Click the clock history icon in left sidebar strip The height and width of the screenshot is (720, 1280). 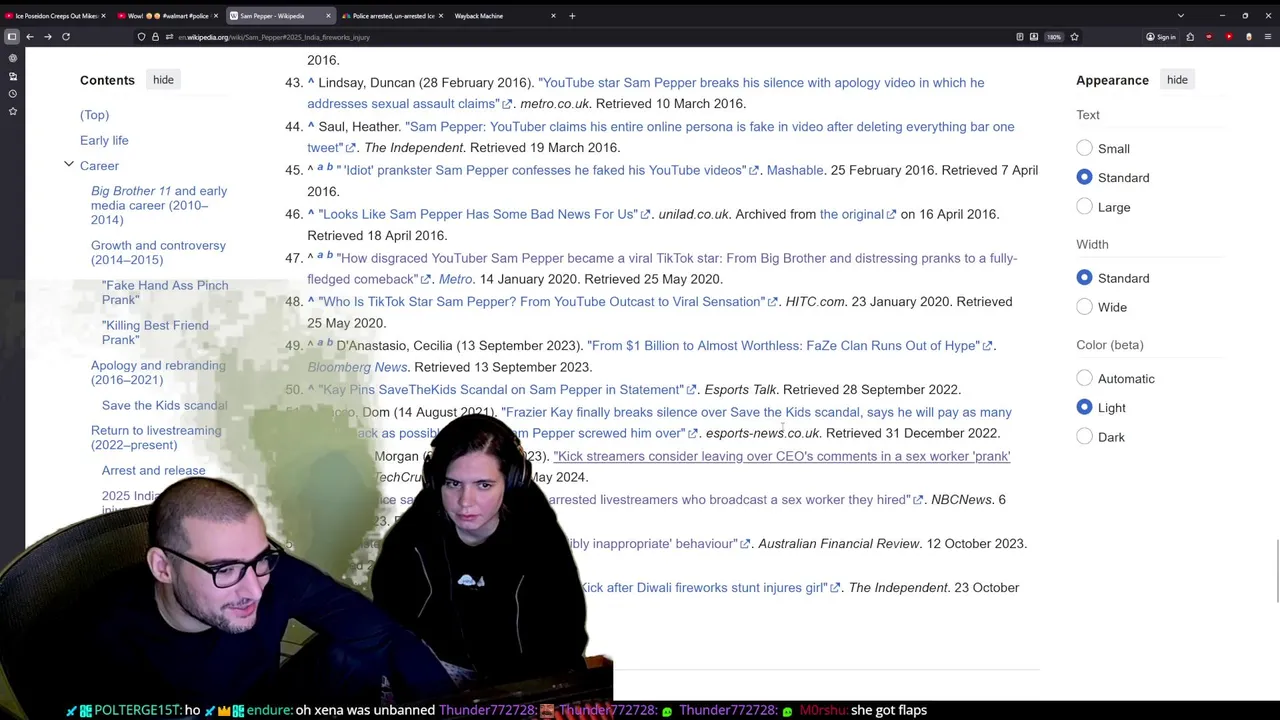[12, 93]
